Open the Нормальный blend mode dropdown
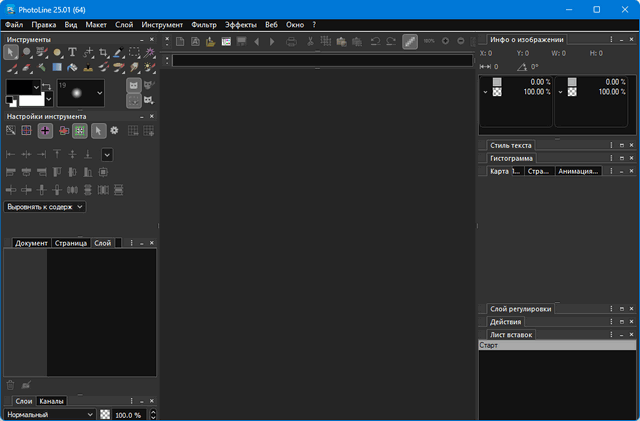Viewport: 640px width, 421px height. pos(50,414)
